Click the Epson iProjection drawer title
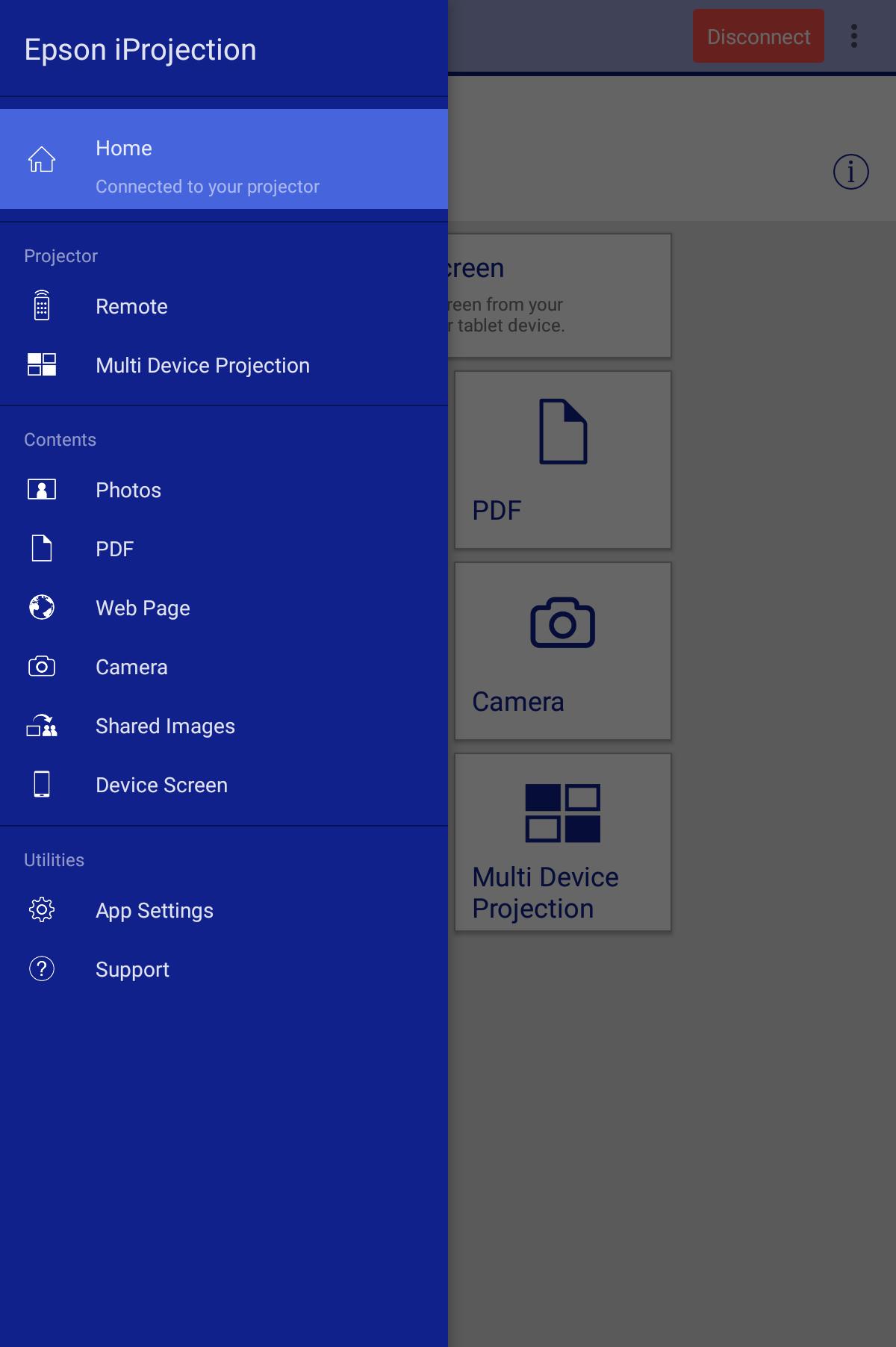Image resolution: width=896 pixels, height=1347 pixels. click(x=140, y=49)
